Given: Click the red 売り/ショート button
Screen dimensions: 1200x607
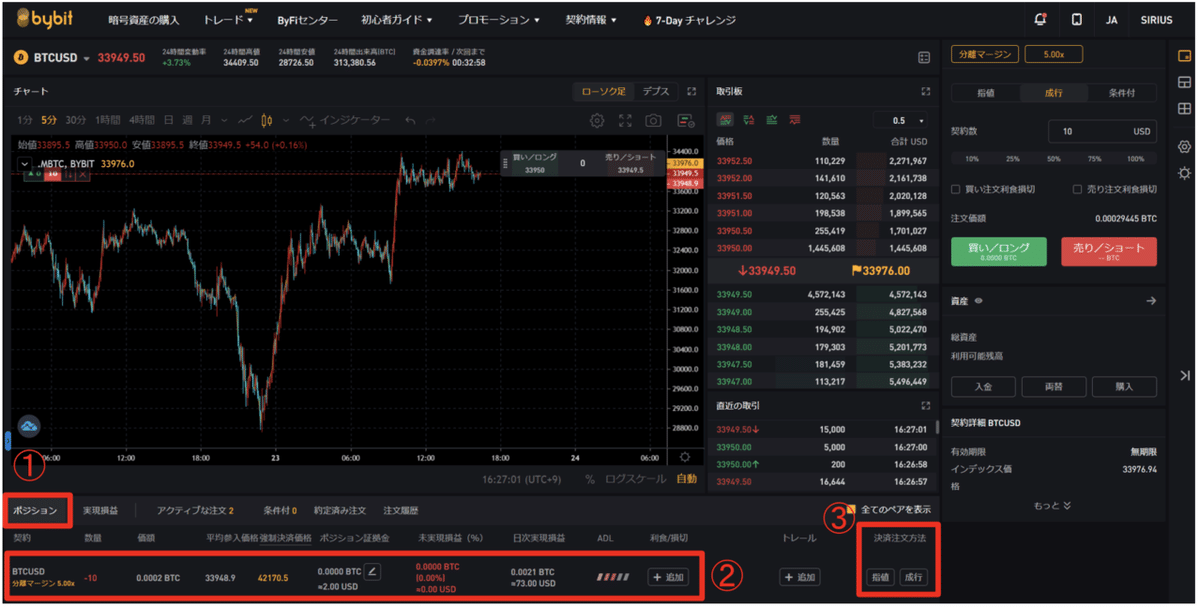Looking at the screenshot, I should (1108, 251).
